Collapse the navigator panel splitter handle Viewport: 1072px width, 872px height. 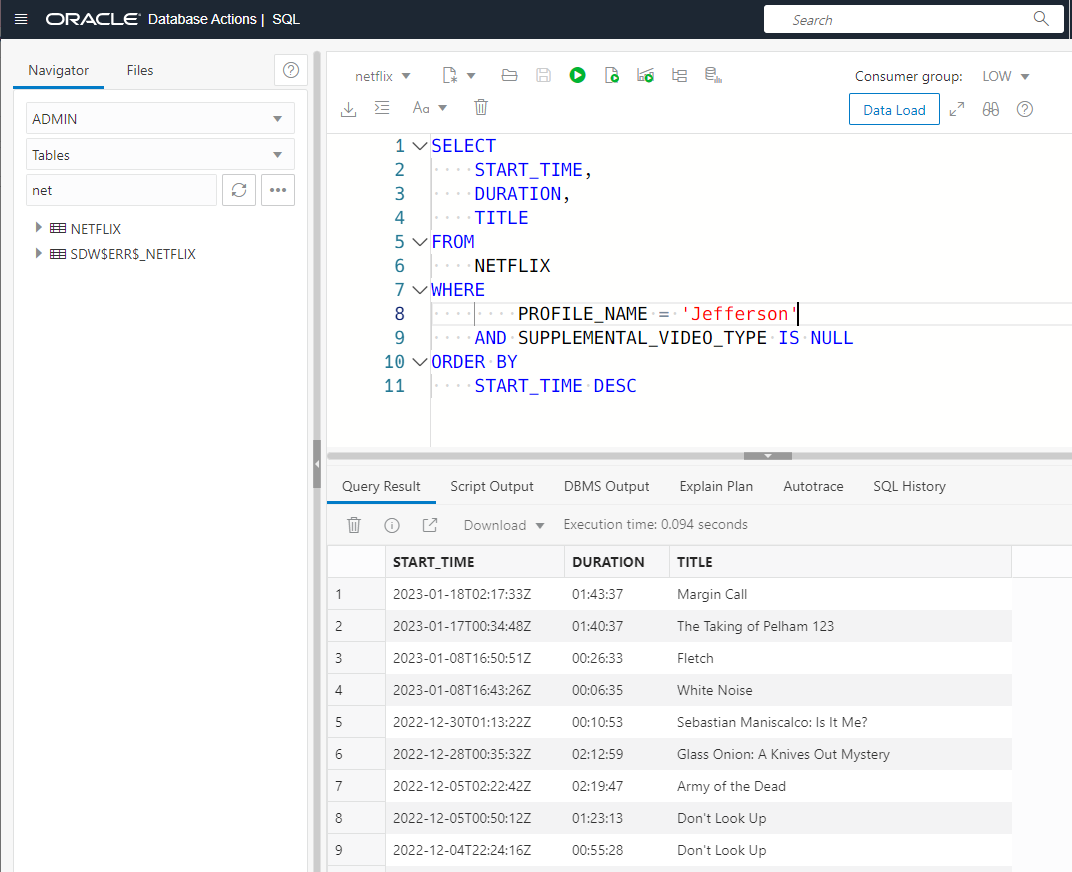tap(317, 464)
